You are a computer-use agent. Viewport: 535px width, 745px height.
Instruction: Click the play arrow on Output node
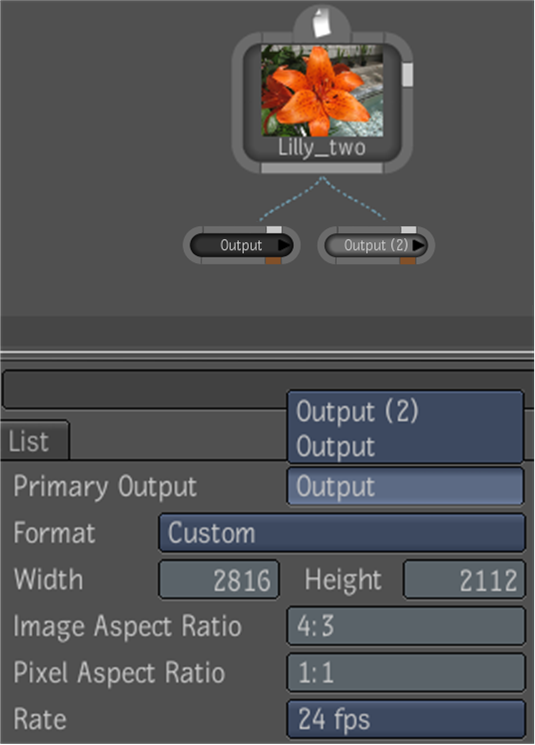[284, 245]
